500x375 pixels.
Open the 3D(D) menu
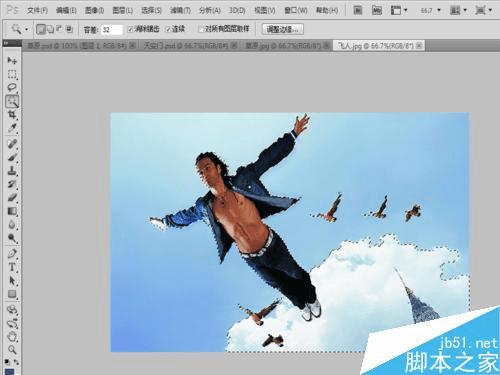[237, 10]
